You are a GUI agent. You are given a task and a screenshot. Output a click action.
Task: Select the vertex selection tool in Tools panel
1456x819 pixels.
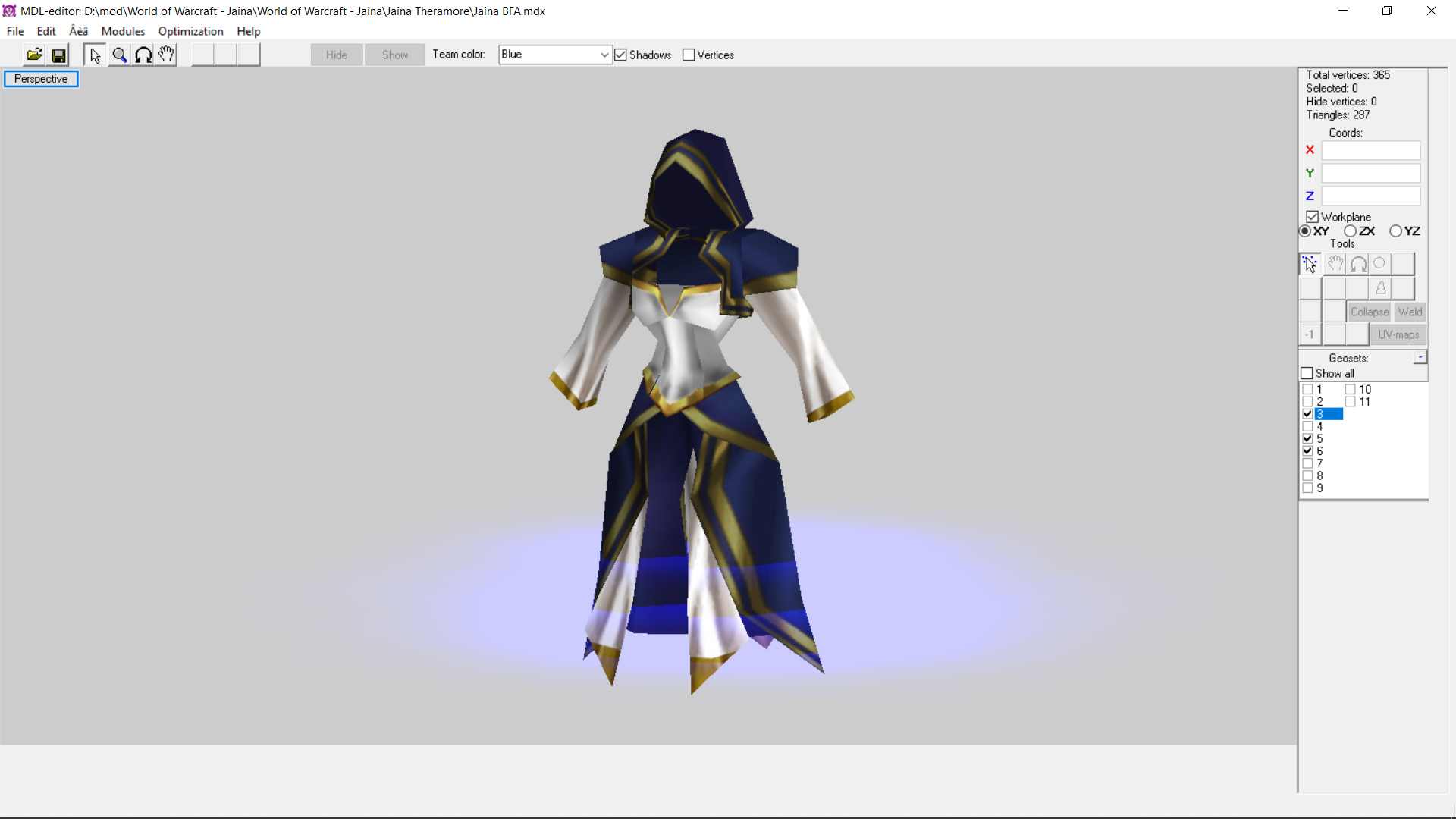(1310, 264)
